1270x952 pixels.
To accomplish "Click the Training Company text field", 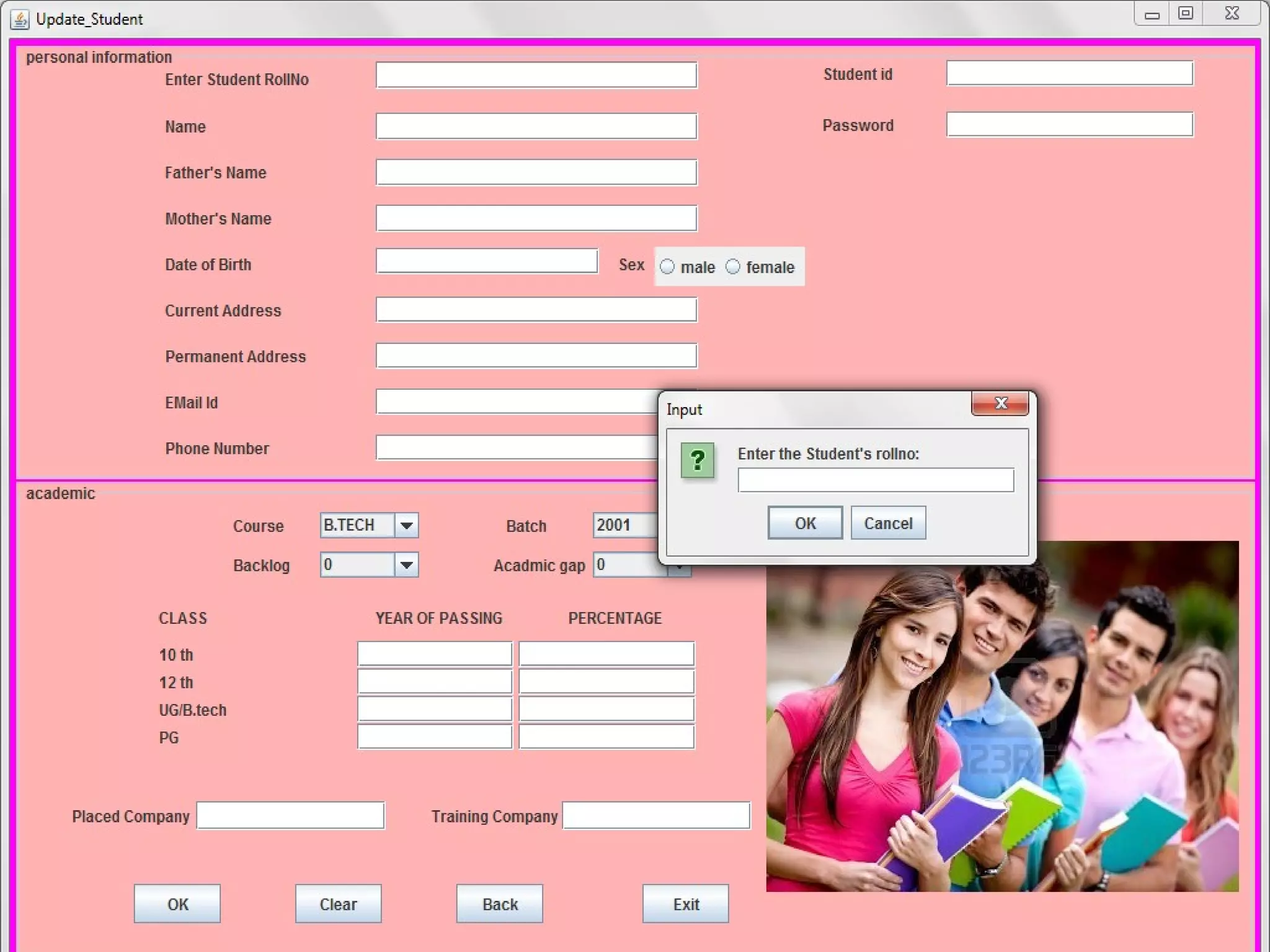I will point(656,816).
